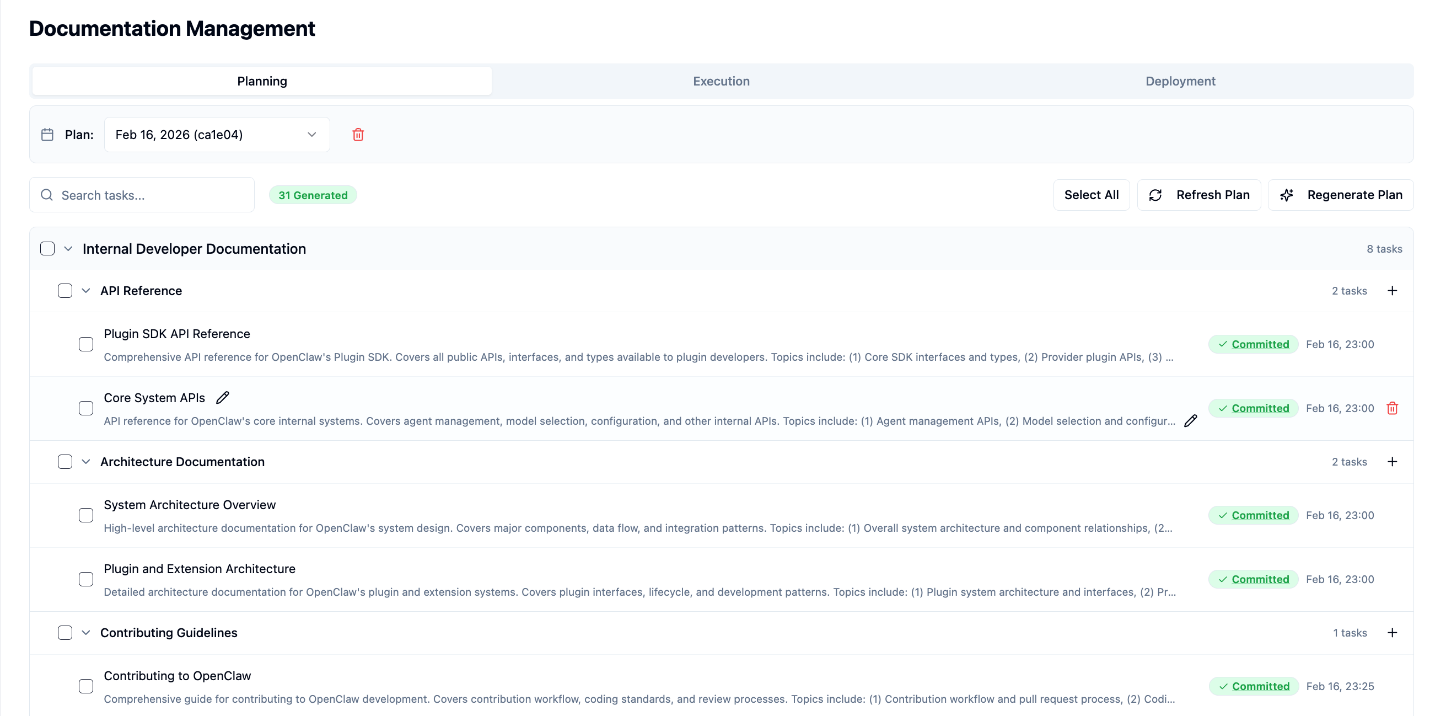Viewport: 1430px width, 716px height.
Task: Check the Internal Developer Documentation checkbox
Action: coord(47,249)
